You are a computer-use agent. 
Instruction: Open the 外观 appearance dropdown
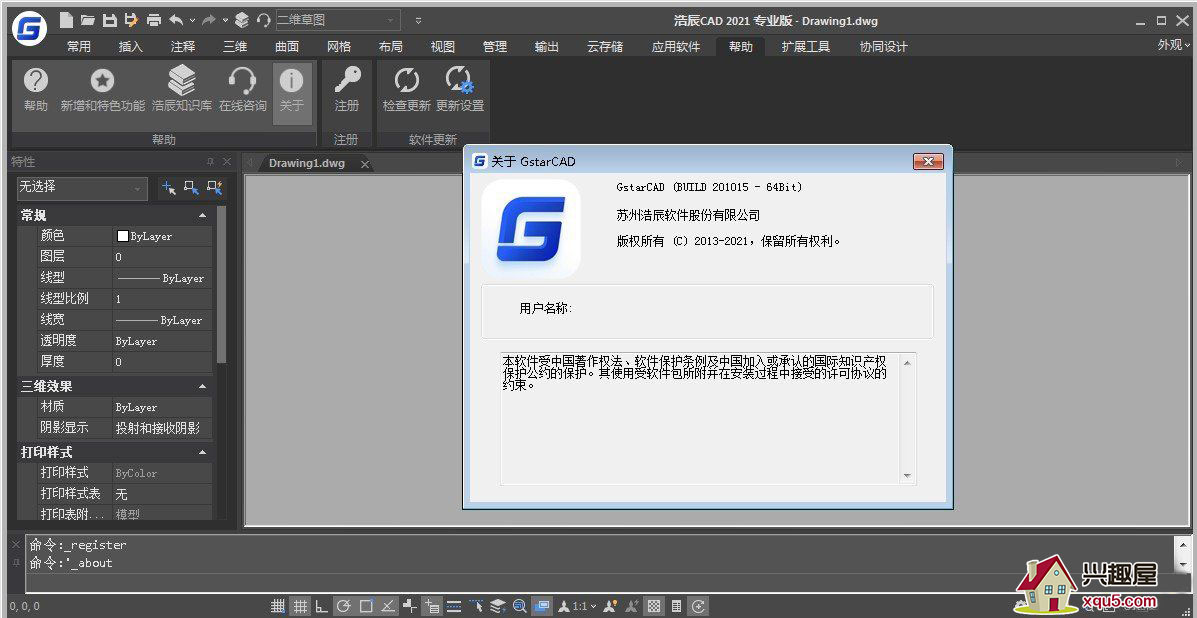tap(1174, 45)
